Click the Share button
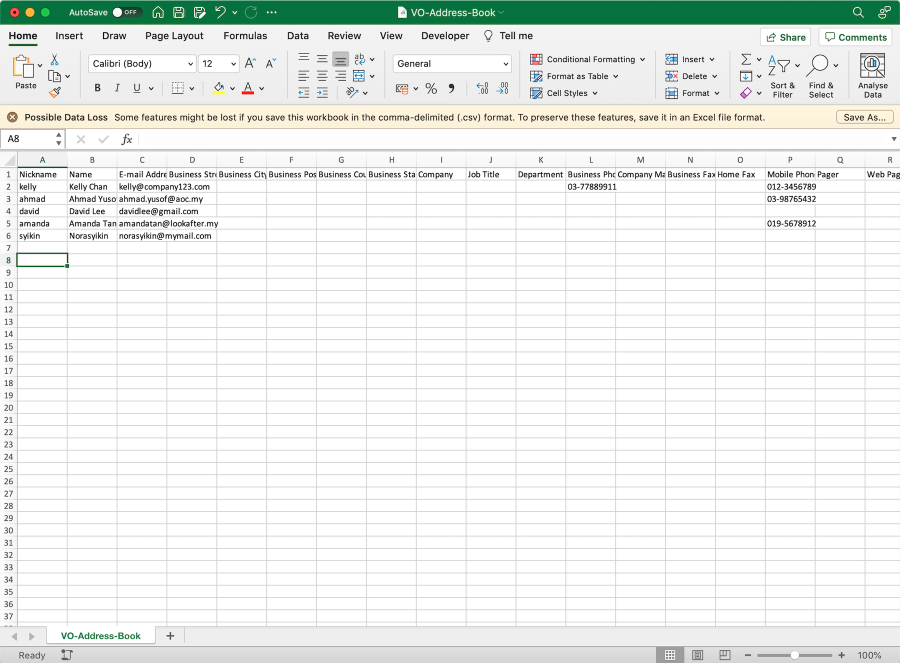Image resolution: width=900 pixels, height=663 pixels. click(x=785, y=37)
